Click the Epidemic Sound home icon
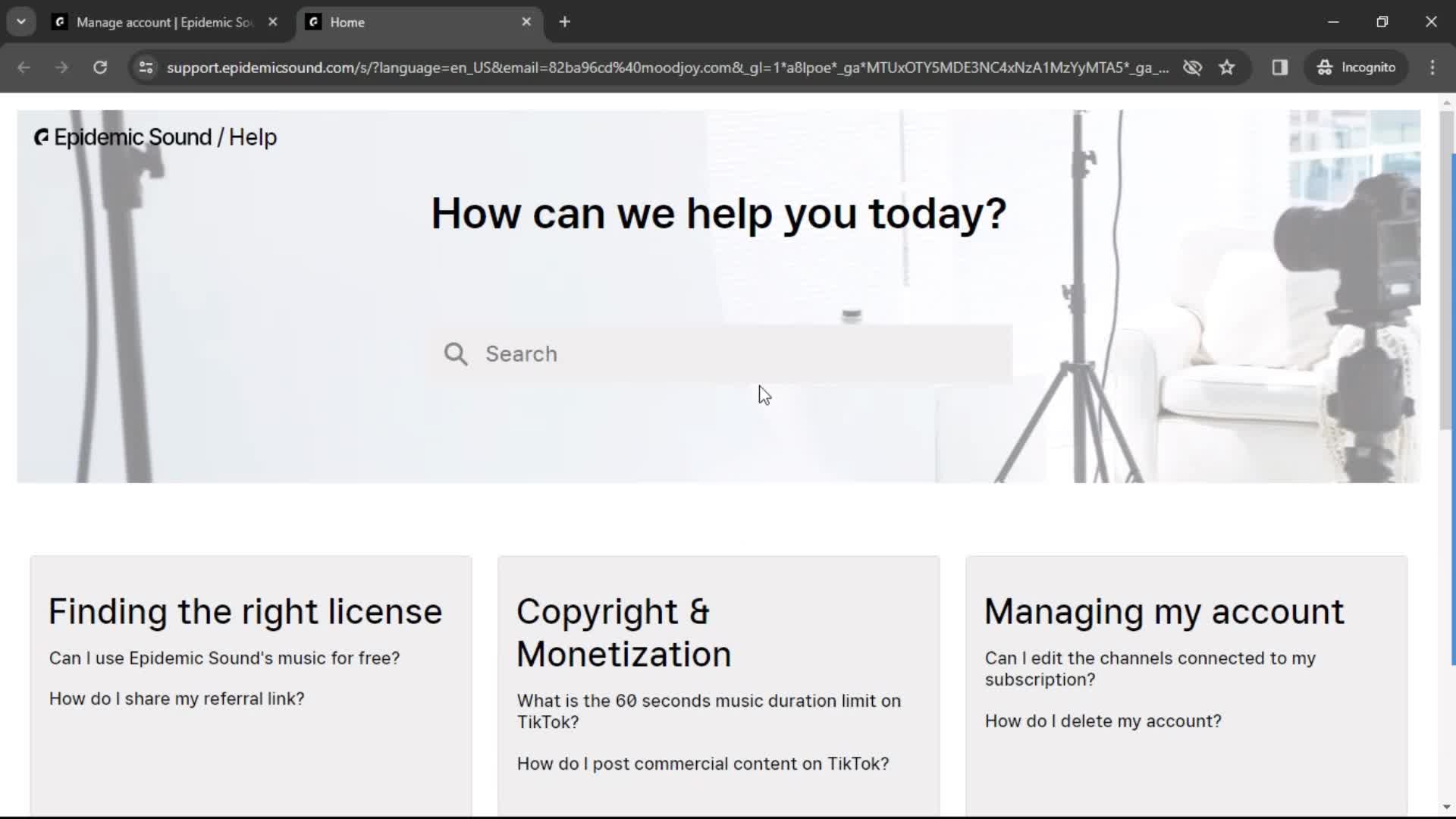 [x=40, y=137]
